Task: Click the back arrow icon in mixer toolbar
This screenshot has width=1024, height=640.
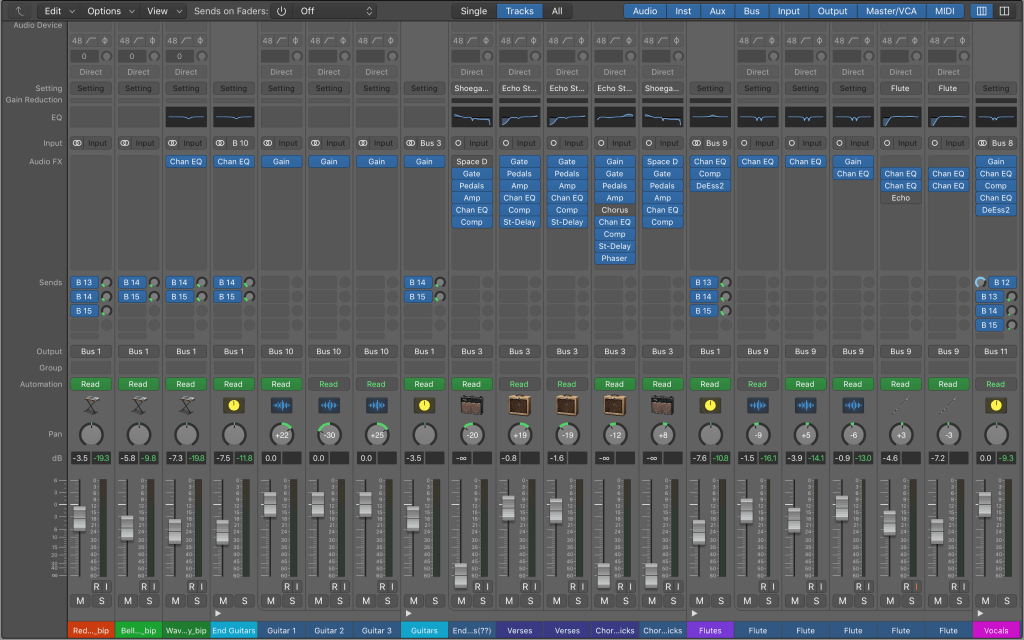Action: [18, 11]
